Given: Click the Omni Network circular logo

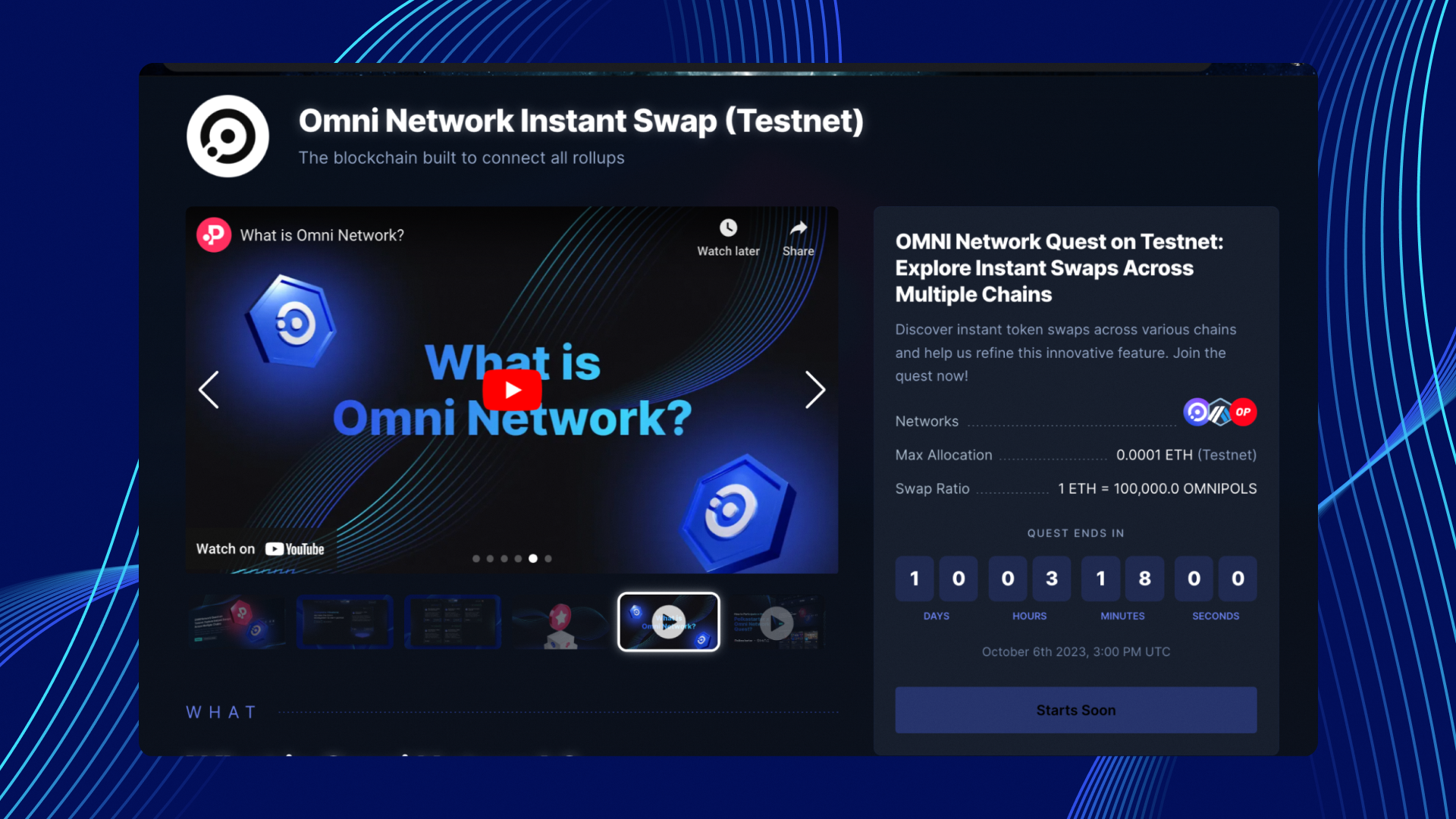Looking at the screenshot, I should (227, 136).
